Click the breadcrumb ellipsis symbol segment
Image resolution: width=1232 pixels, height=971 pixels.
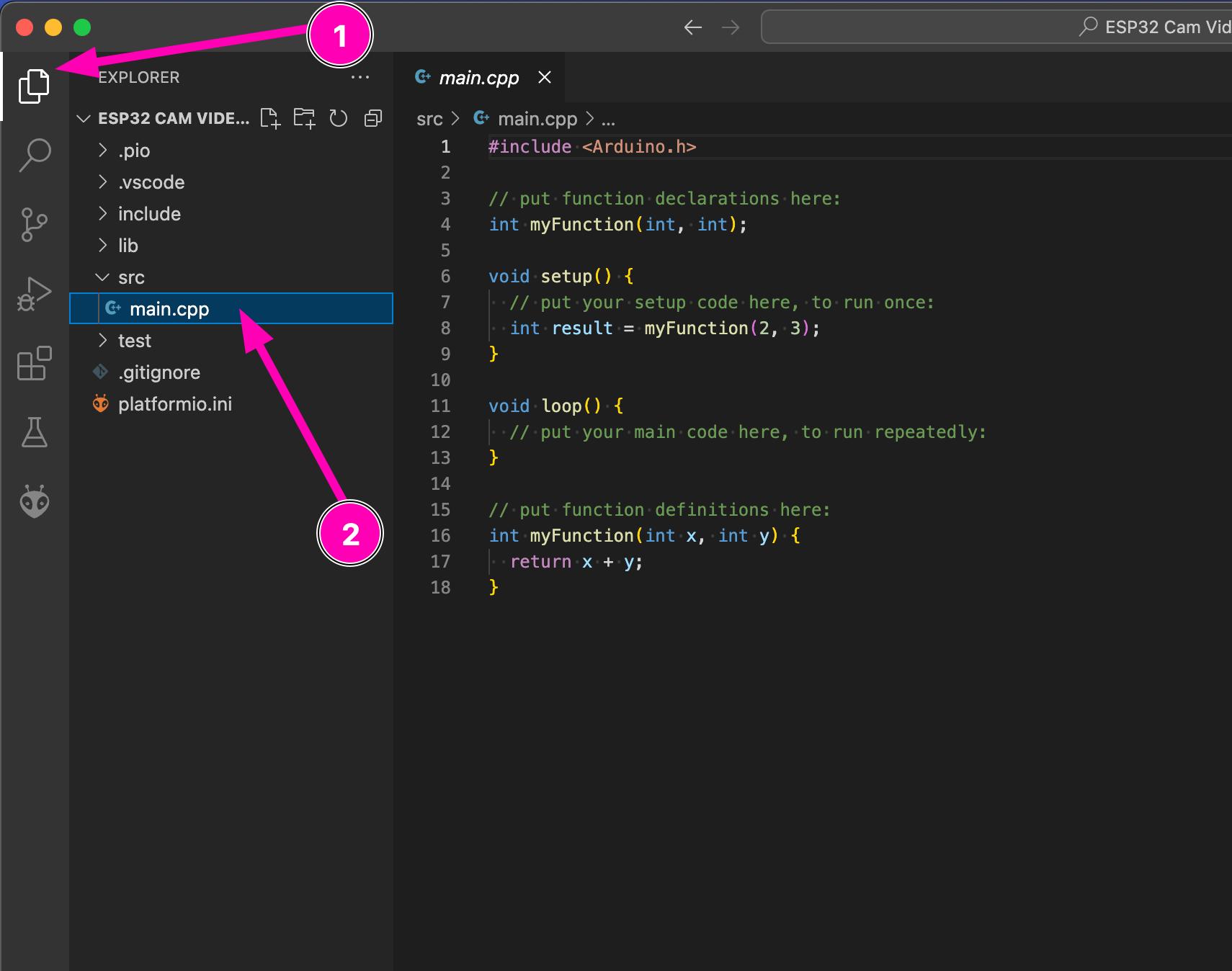(x=609, y=120)
